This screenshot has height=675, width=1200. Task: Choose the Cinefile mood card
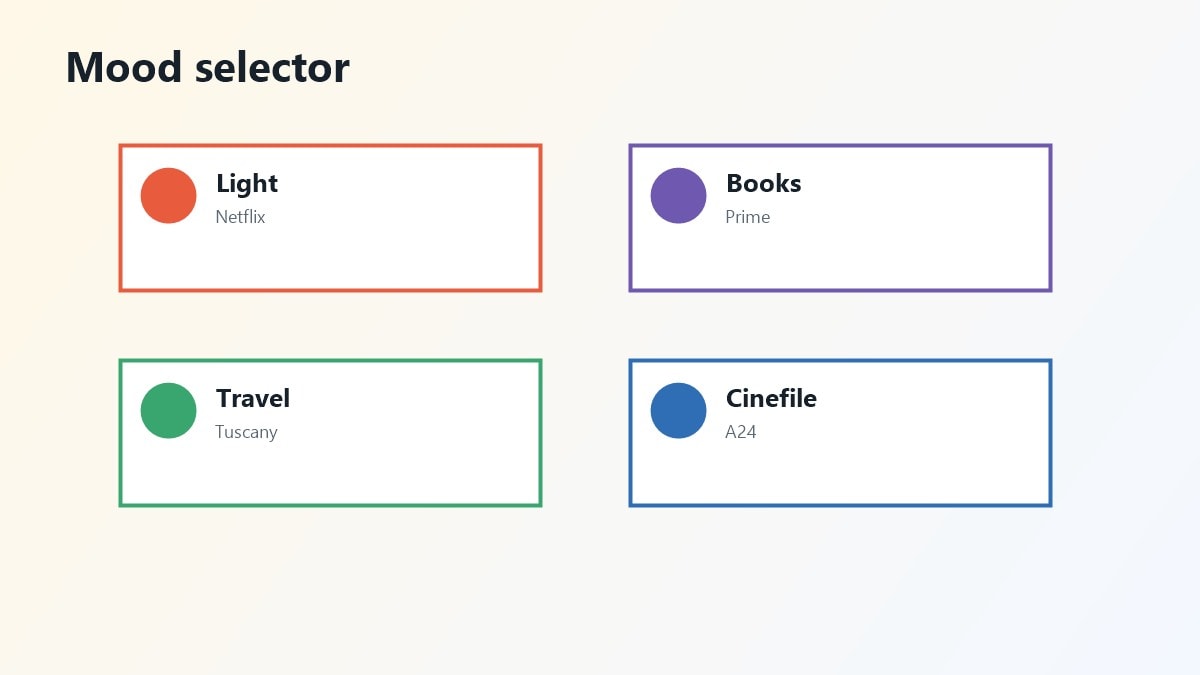[840, 433]
